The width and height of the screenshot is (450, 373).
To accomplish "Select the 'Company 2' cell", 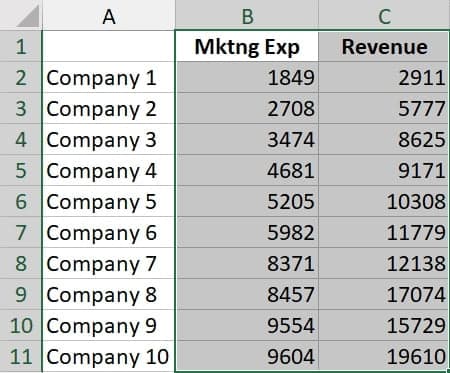I will (x=109, y=108).
